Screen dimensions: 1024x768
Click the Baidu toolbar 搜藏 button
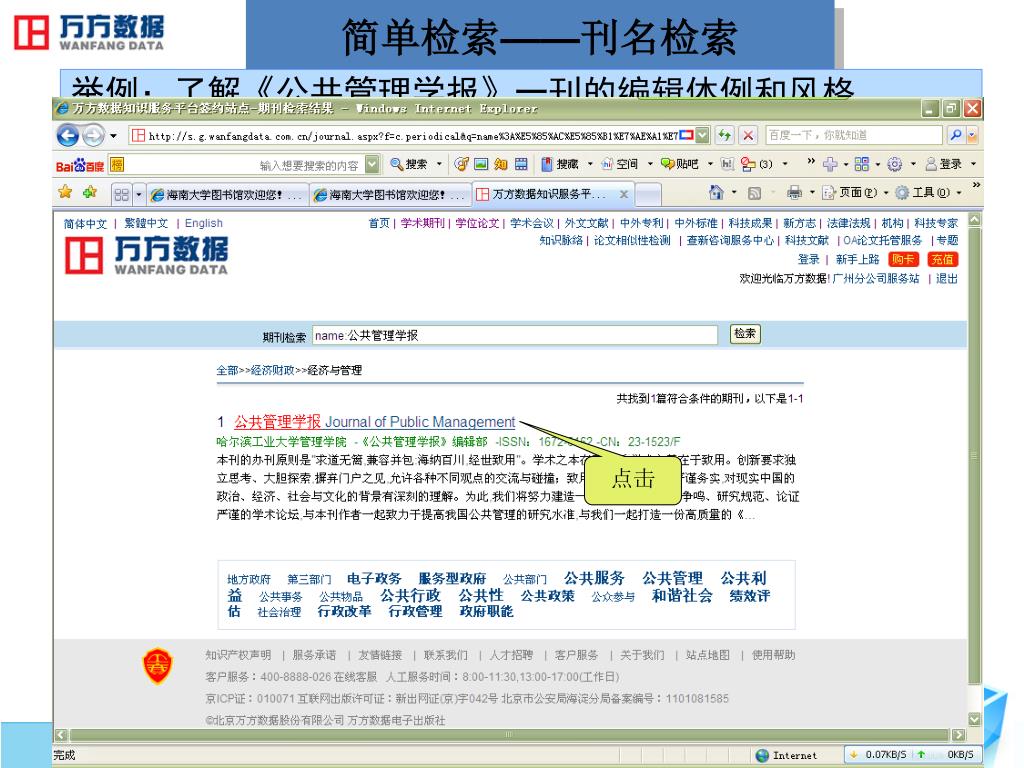[560, 165]
